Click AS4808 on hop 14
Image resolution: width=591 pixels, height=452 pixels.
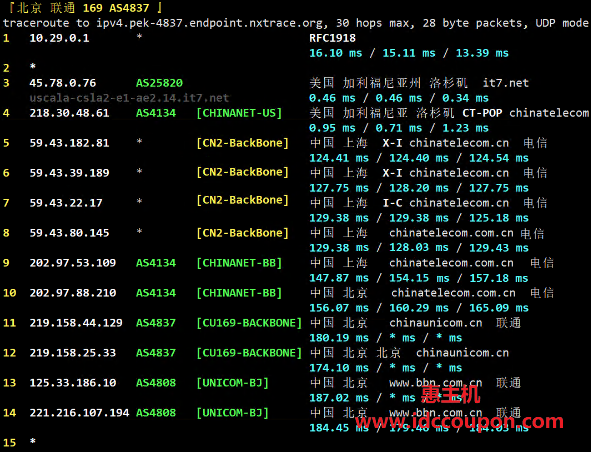[156, 413]
